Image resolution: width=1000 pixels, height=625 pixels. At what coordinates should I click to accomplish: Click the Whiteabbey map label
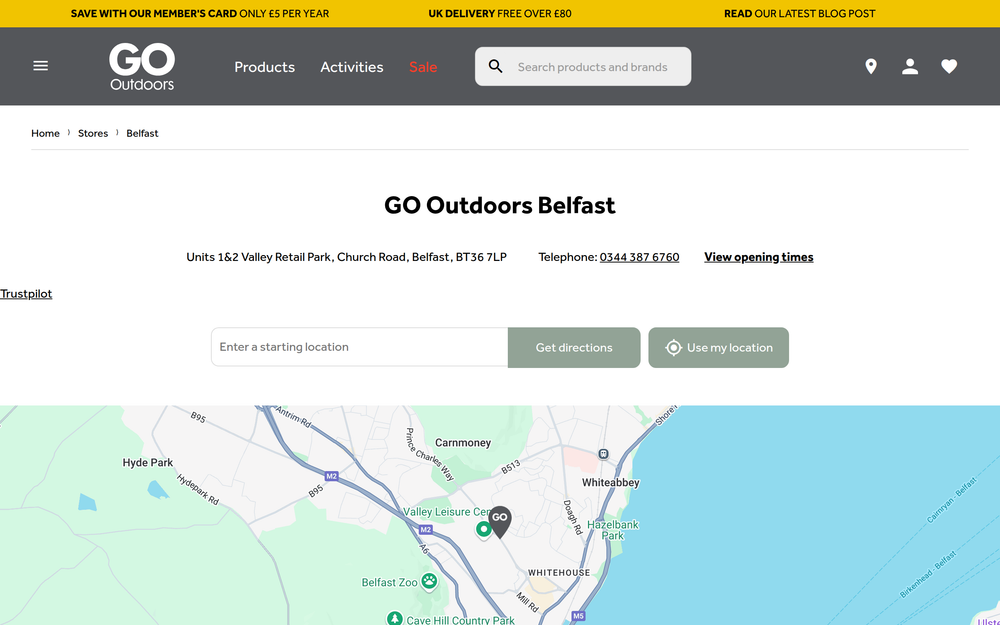tap(610, 483)
